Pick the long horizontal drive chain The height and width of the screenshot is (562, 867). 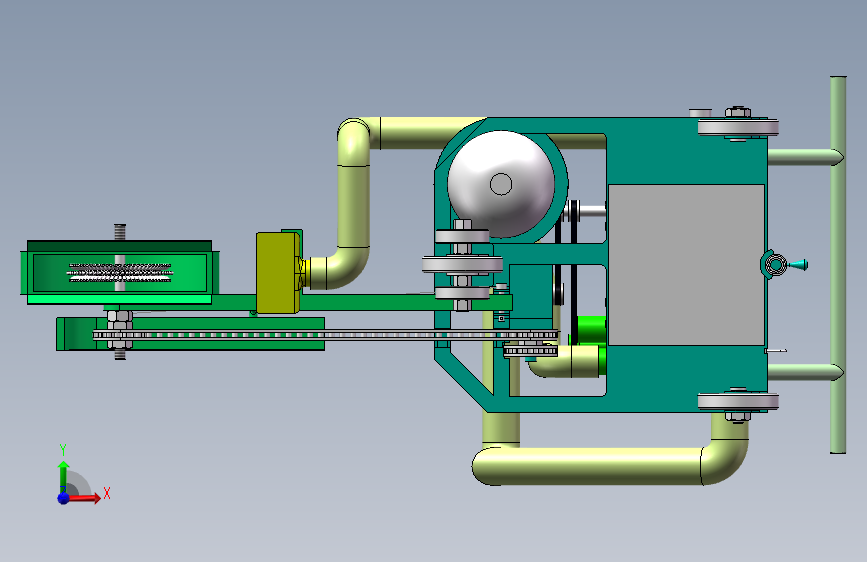[325, 335]
